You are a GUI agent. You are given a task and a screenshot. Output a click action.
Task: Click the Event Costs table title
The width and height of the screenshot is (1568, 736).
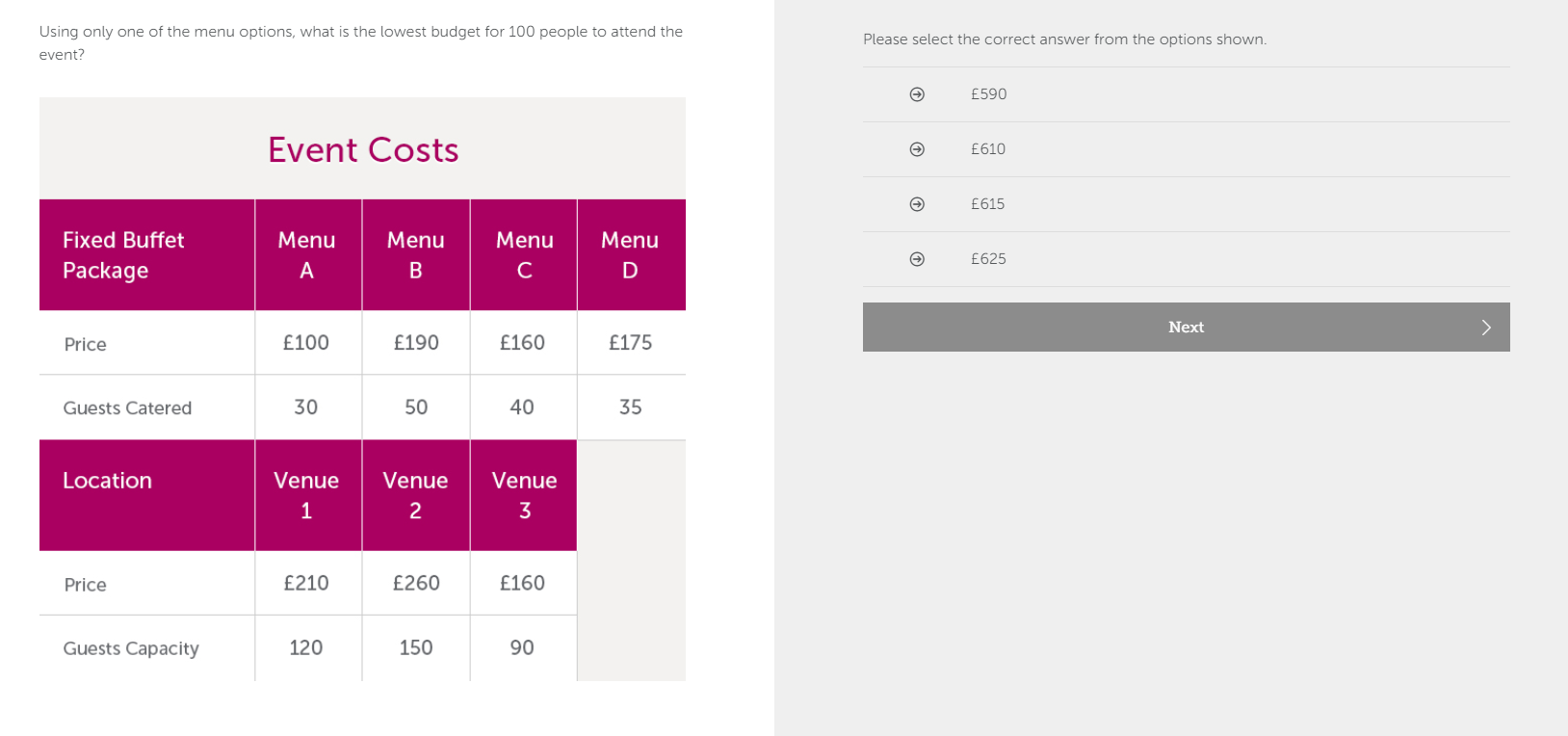pyautogui.click(x=363, y=150)
